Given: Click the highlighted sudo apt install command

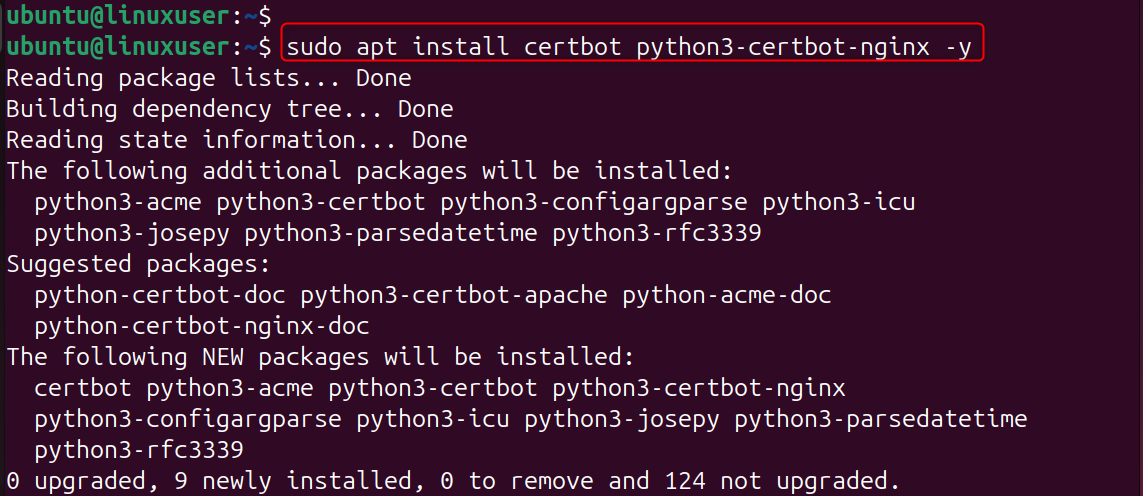Looking at the screenshot, I should [x=628, y=47].
